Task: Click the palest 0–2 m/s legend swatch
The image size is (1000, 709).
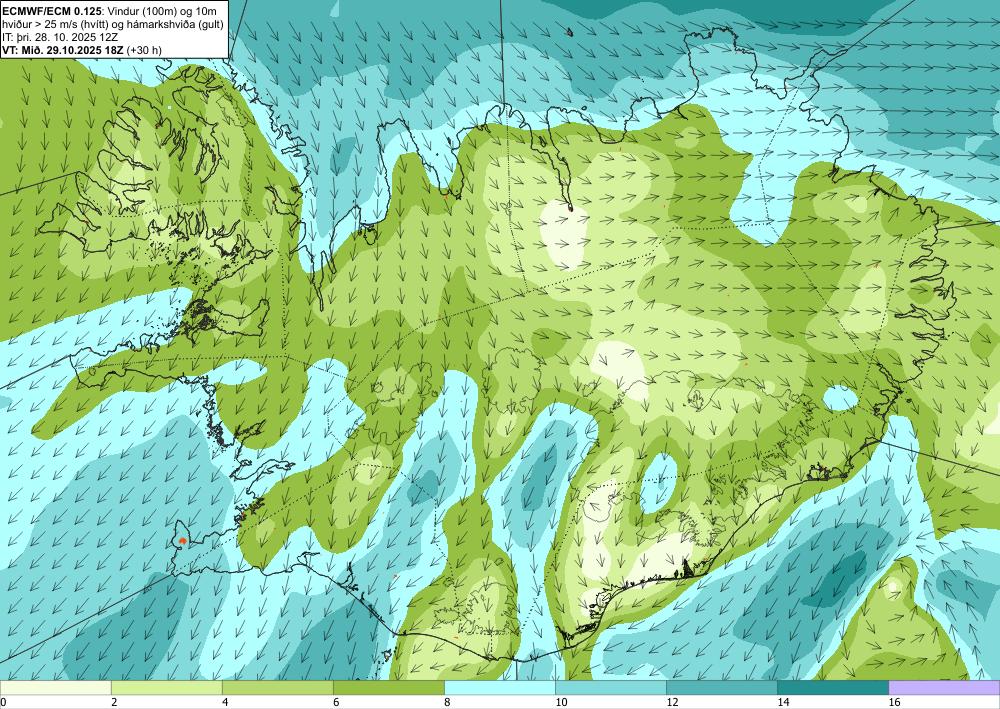Action: point(56,688)
